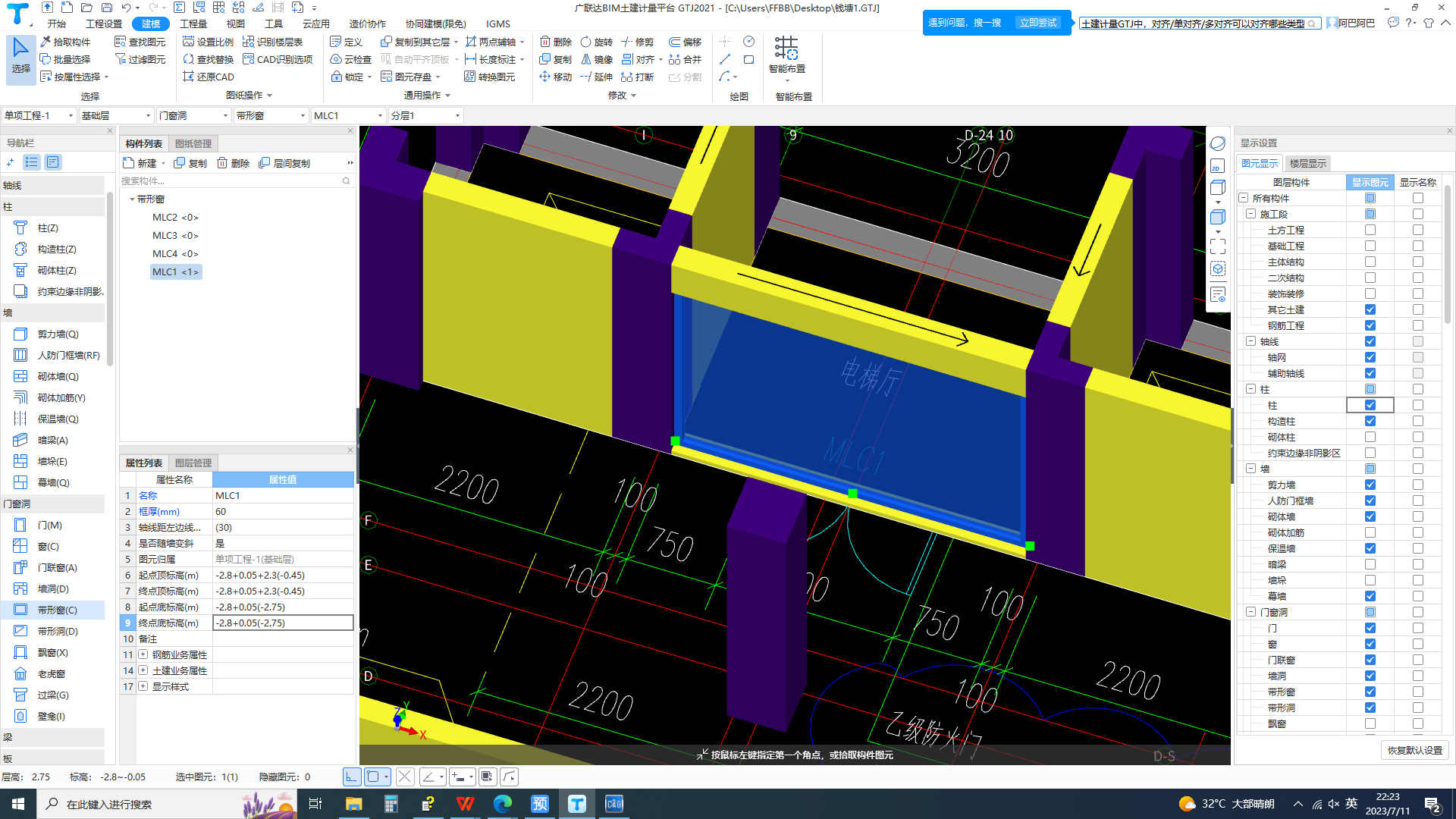Click the 长度标注 length dimension tool
Screen dimensions: 1456x819
tap(491, 59)
